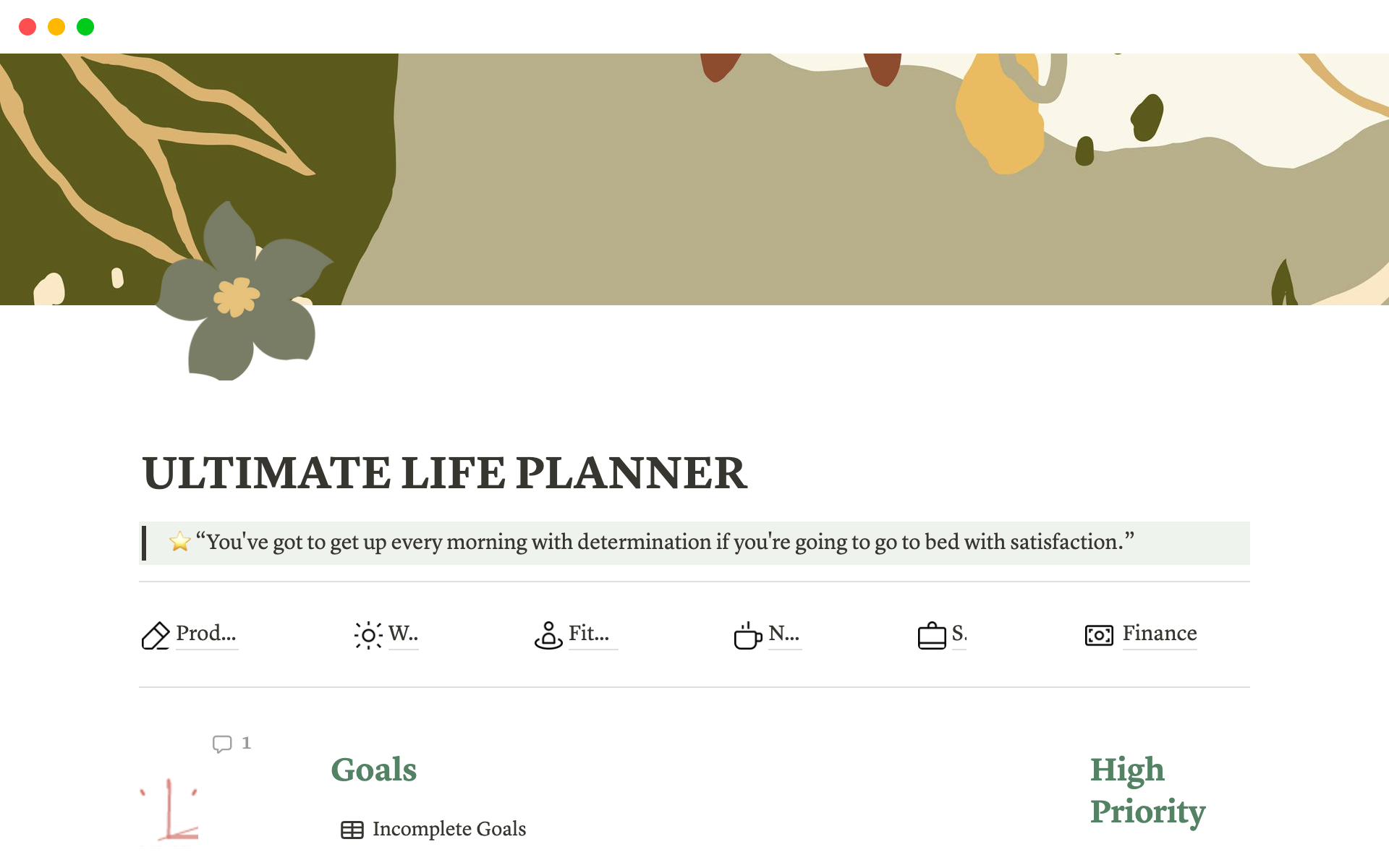Click the Goals comment icon
This screenshot has height=868, width=1389.
pos(221,742)
